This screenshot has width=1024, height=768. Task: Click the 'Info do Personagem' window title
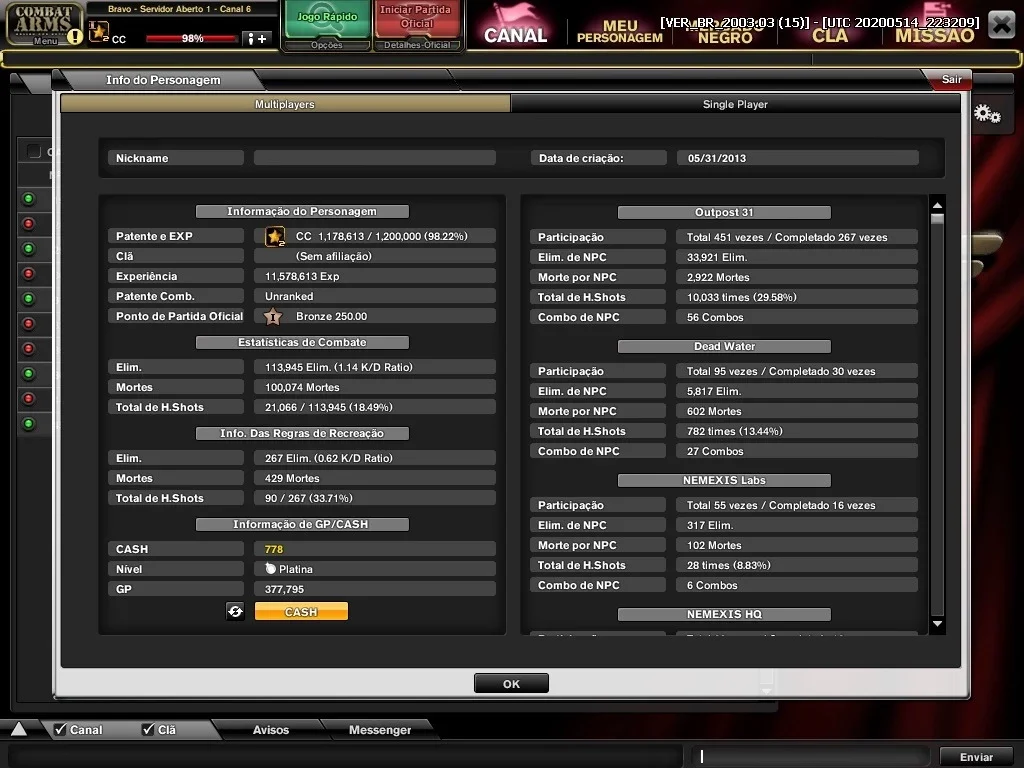click(163, 80)
